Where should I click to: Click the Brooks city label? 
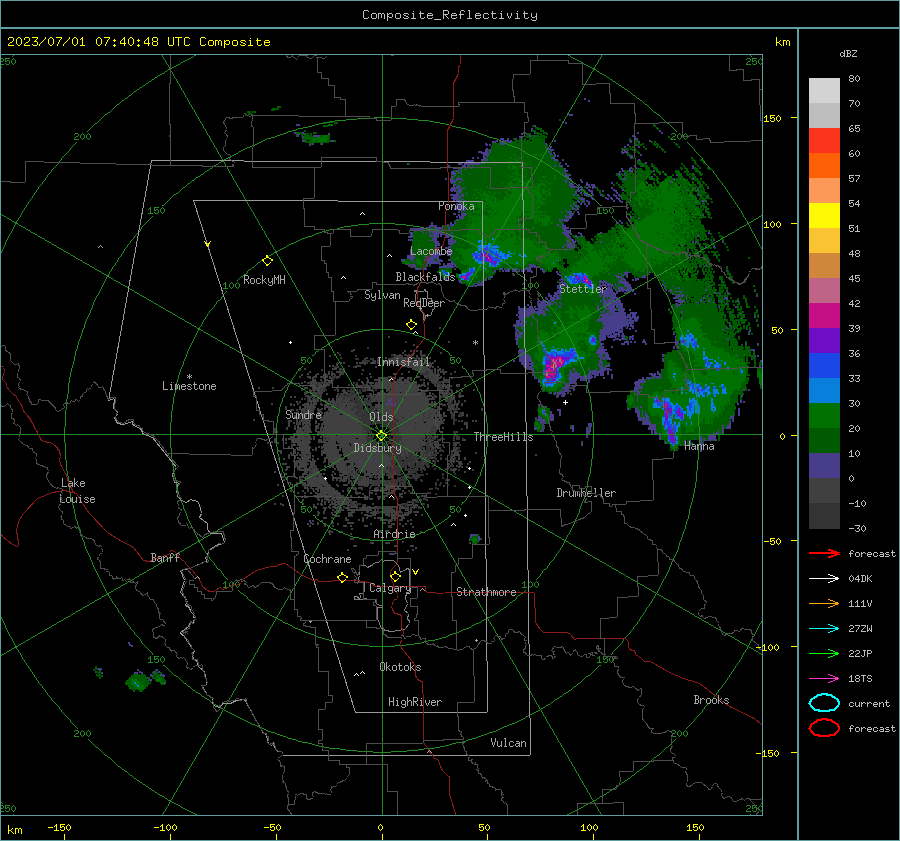click(711, 700)
